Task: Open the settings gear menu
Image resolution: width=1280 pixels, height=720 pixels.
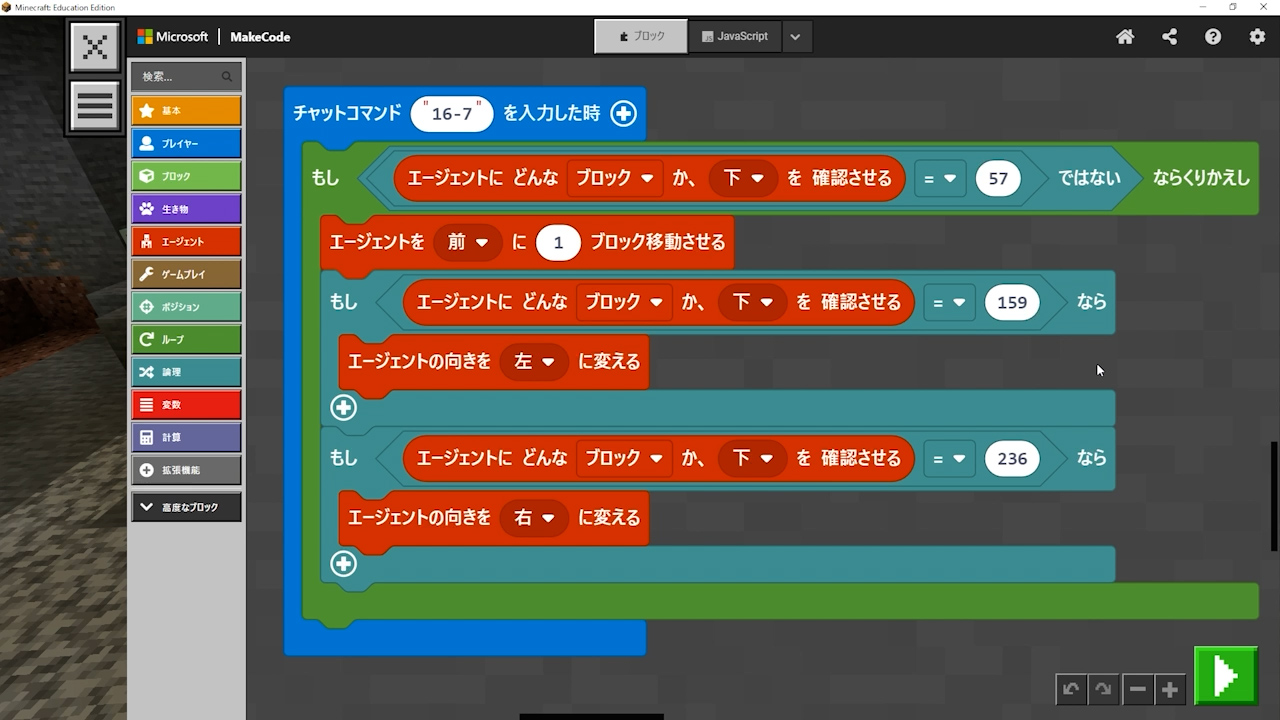Action: [1257, 37]
